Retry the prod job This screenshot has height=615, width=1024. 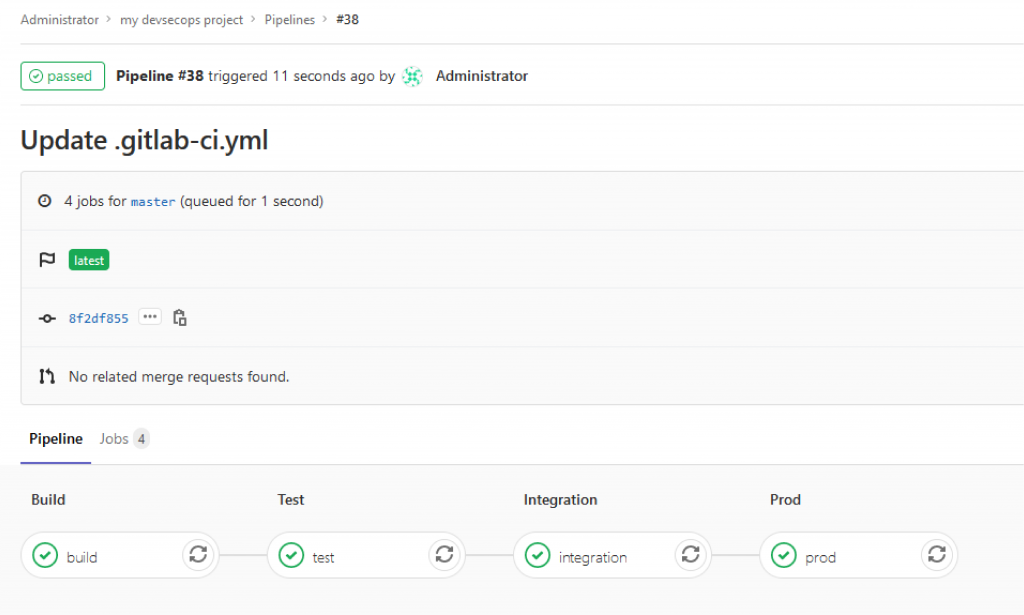(x=936, y=554)
